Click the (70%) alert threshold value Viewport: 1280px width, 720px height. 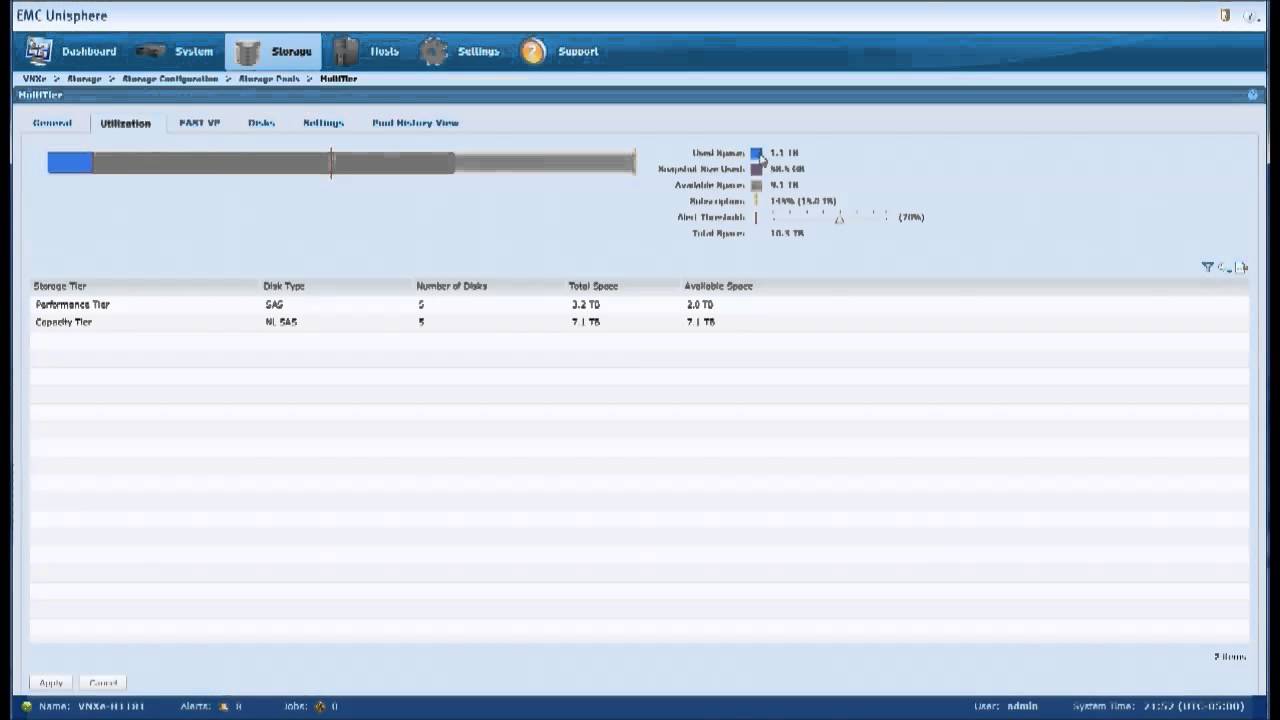pos(911,217)
